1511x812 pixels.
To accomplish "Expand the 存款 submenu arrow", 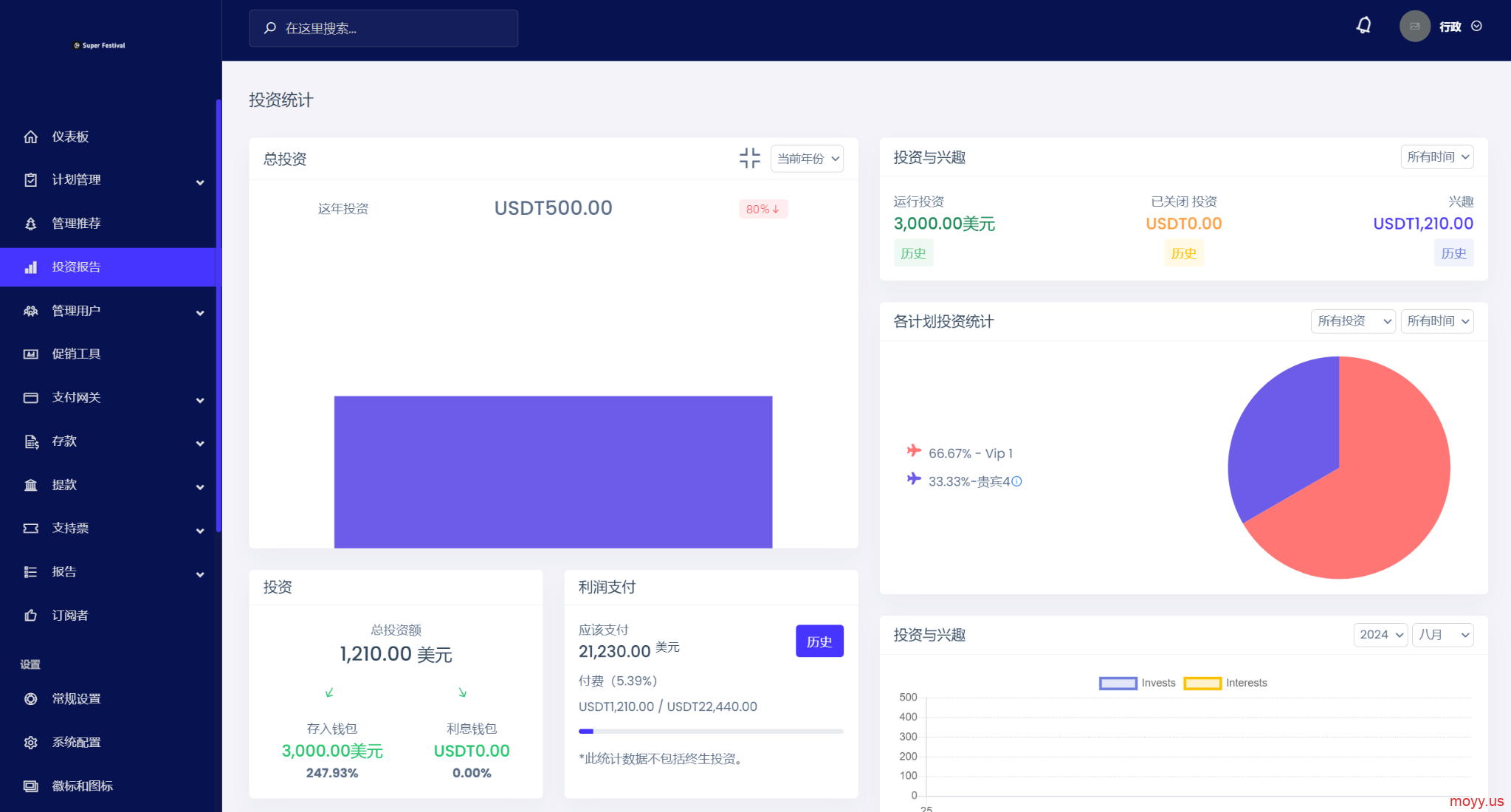I will (200, 444).
